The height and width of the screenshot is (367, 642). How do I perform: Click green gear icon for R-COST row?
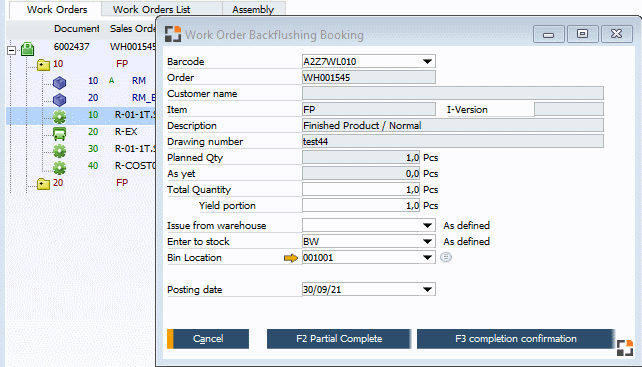tap(59, 167)
